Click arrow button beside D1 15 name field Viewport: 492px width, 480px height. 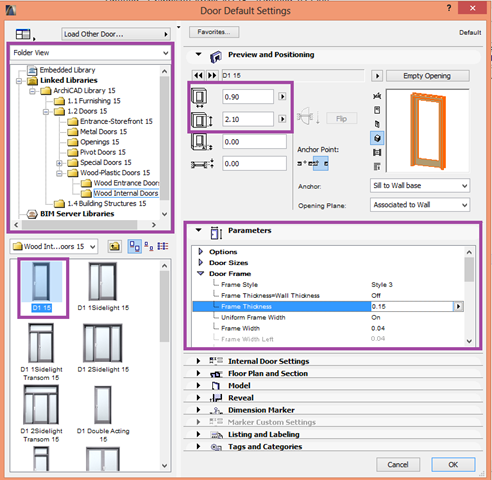click(x=377, y=76)
